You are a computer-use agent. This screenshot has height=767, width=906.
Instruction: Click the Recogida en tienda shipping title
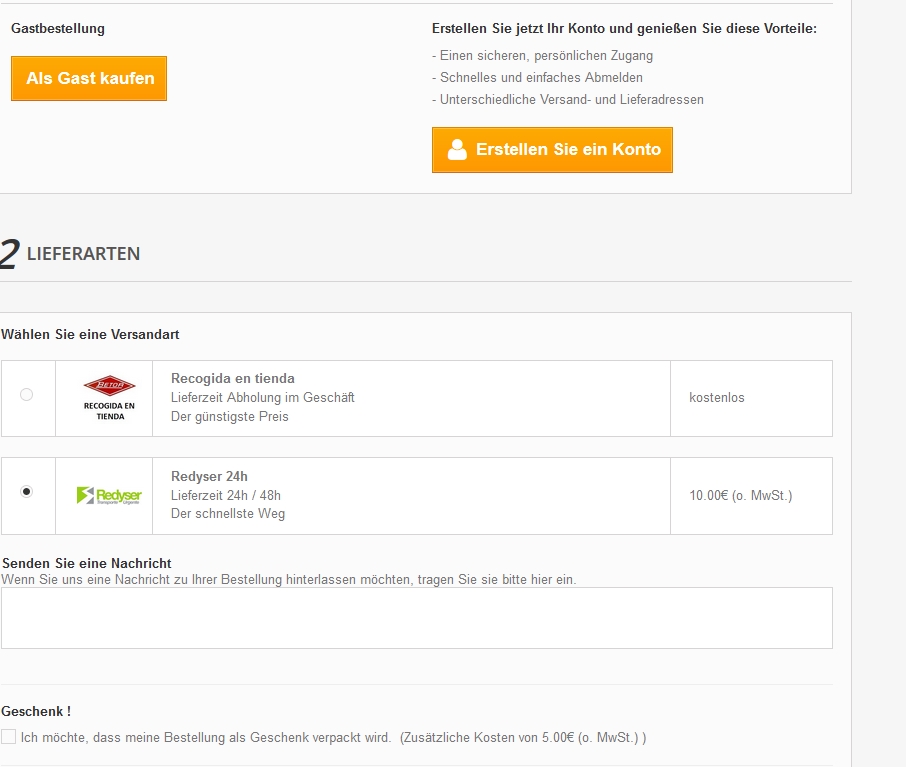coord(233,379)
